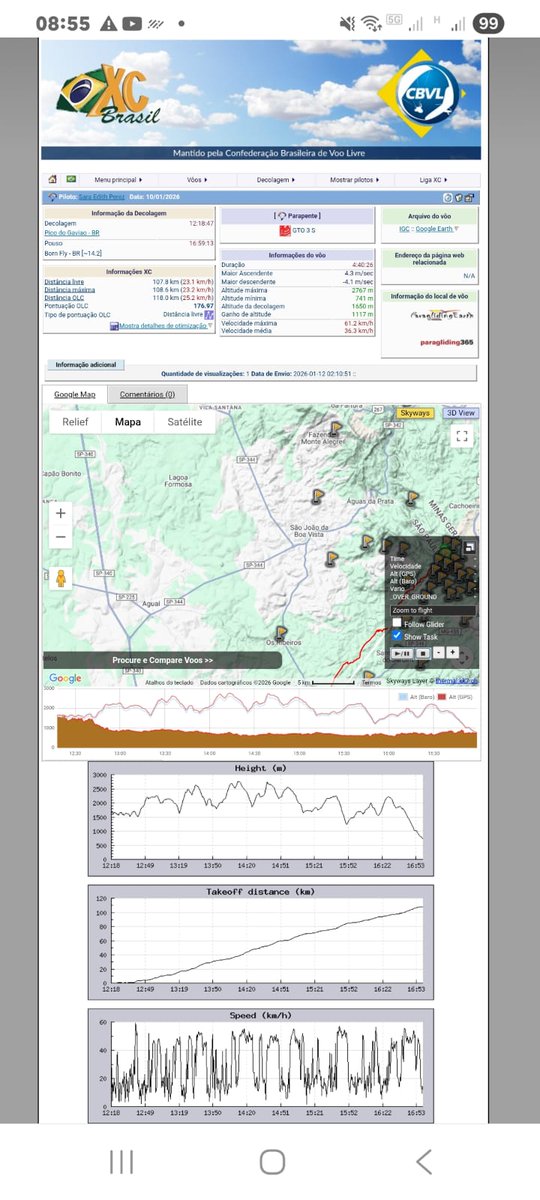Open the pilot name link

pos(102,198)
